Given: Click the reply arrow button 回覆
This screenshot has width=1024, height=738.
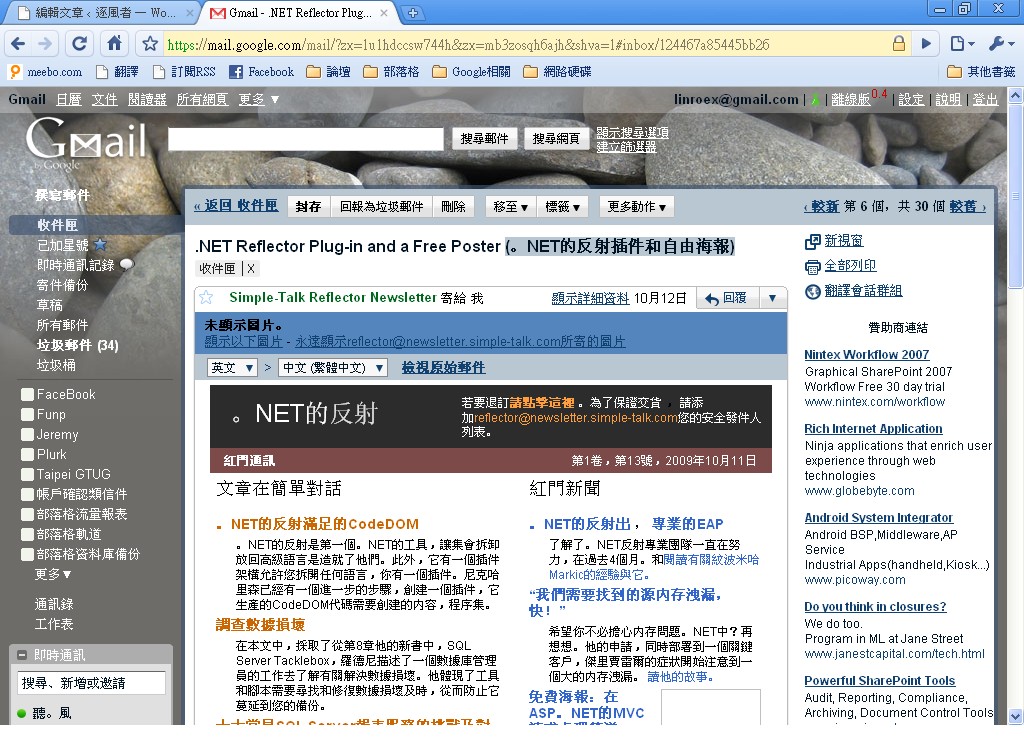Looking at the screenshot, I should (x=726, y=298).
